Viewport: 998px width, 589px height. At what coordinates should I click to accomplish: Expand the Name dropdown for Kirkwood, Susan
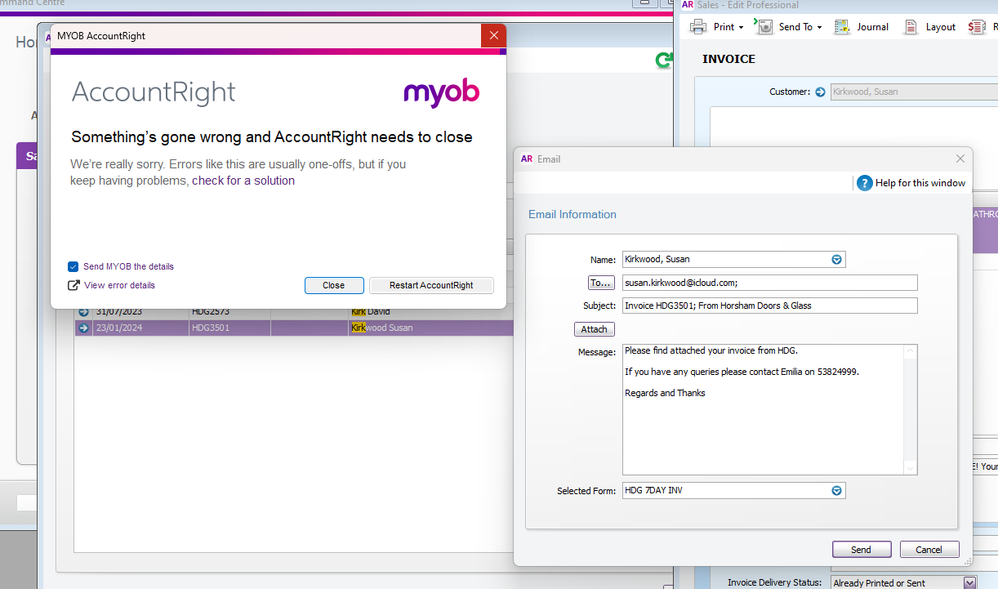(x=837, y=260)
